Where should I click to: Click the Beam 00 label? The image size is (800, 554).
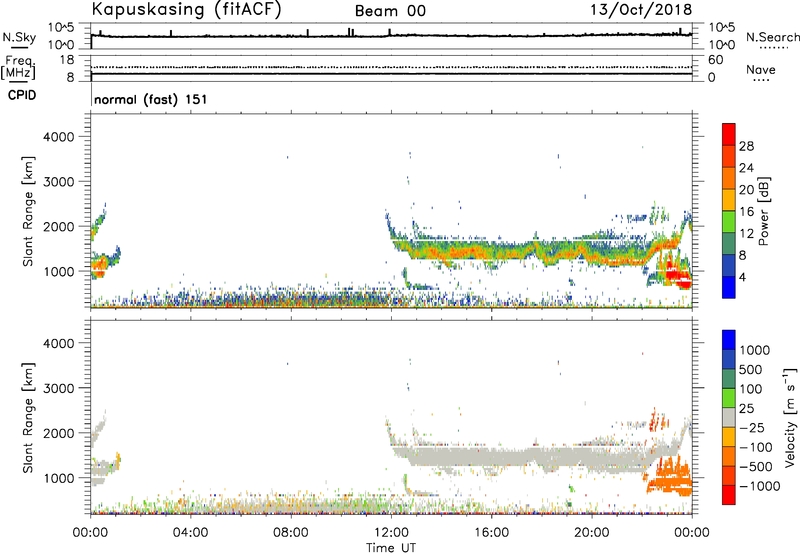[x=390, y=11]
